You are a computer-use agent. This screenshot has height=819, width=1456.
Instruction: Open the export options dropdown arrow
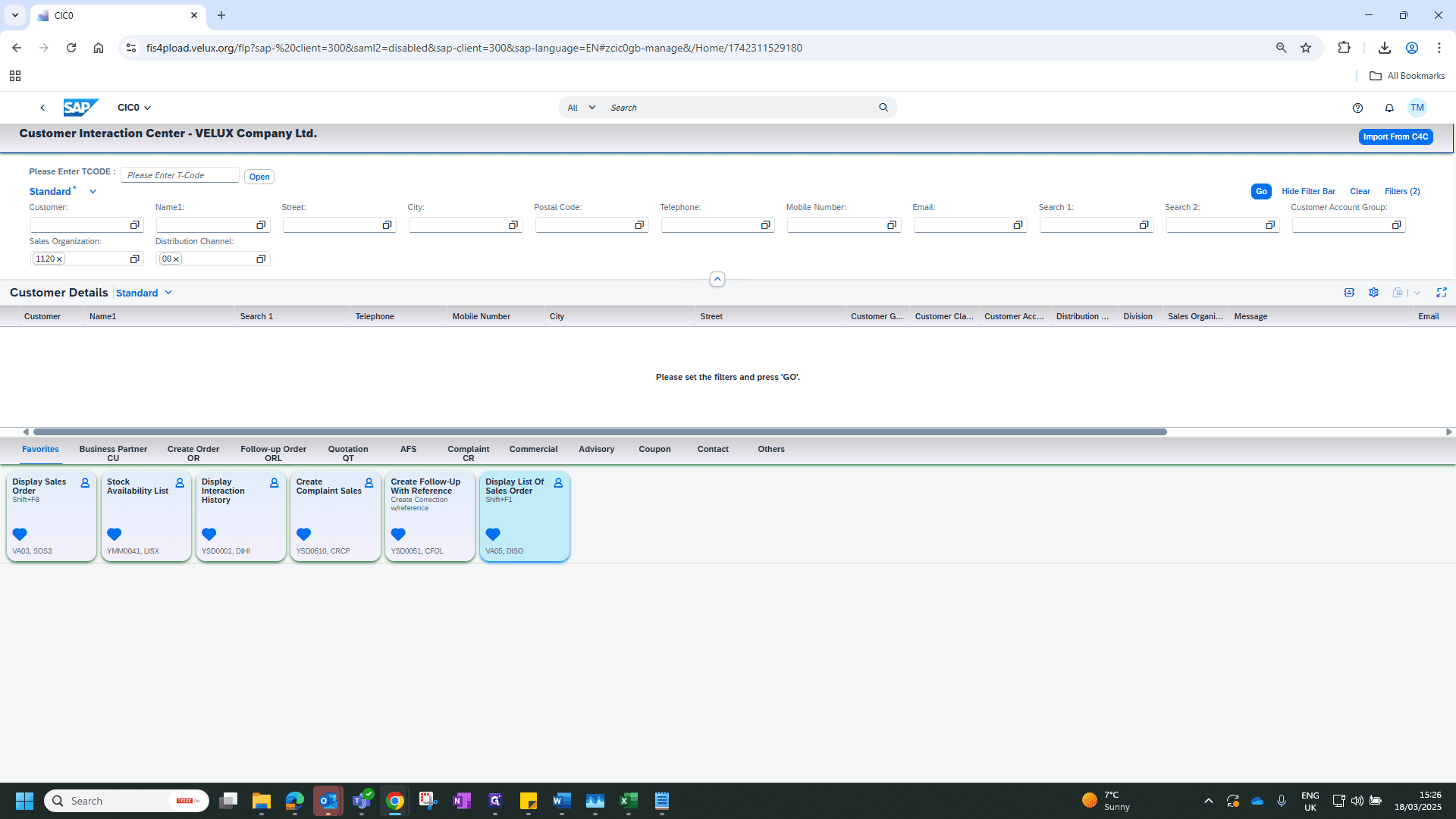click(1417, 293)
